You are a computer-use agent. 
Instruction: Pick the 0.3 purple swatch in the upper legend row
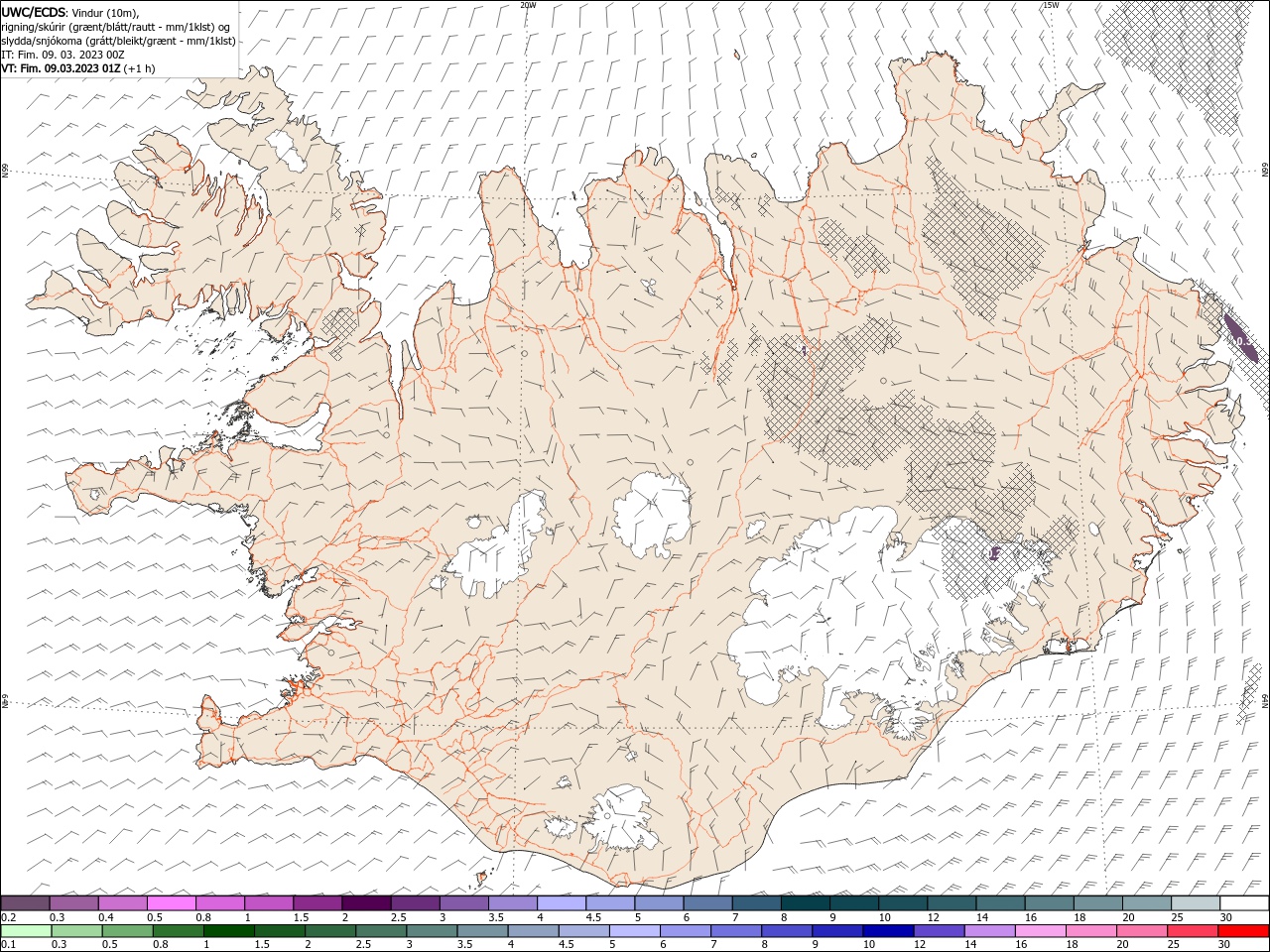[74, 903]
